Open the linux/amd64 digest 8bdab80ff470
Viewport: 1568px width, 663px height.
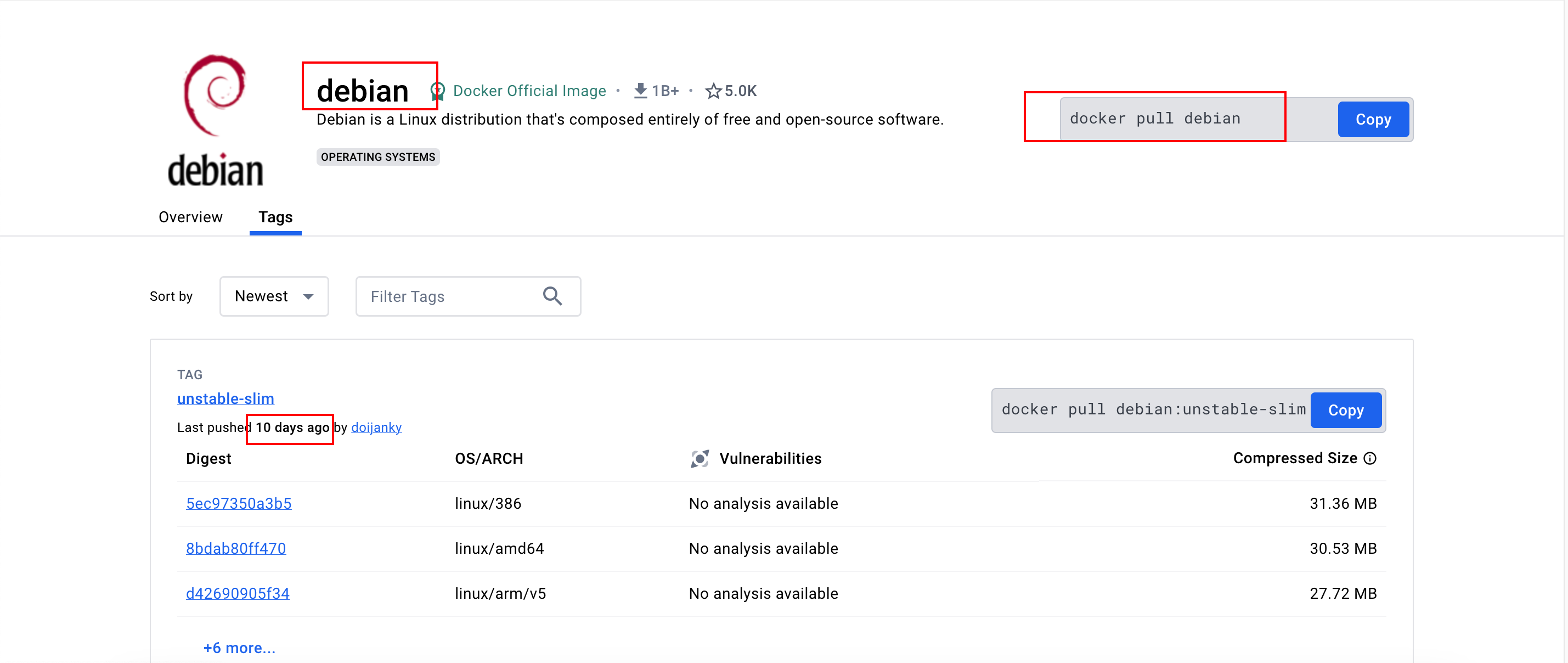[x=235, y=548]
